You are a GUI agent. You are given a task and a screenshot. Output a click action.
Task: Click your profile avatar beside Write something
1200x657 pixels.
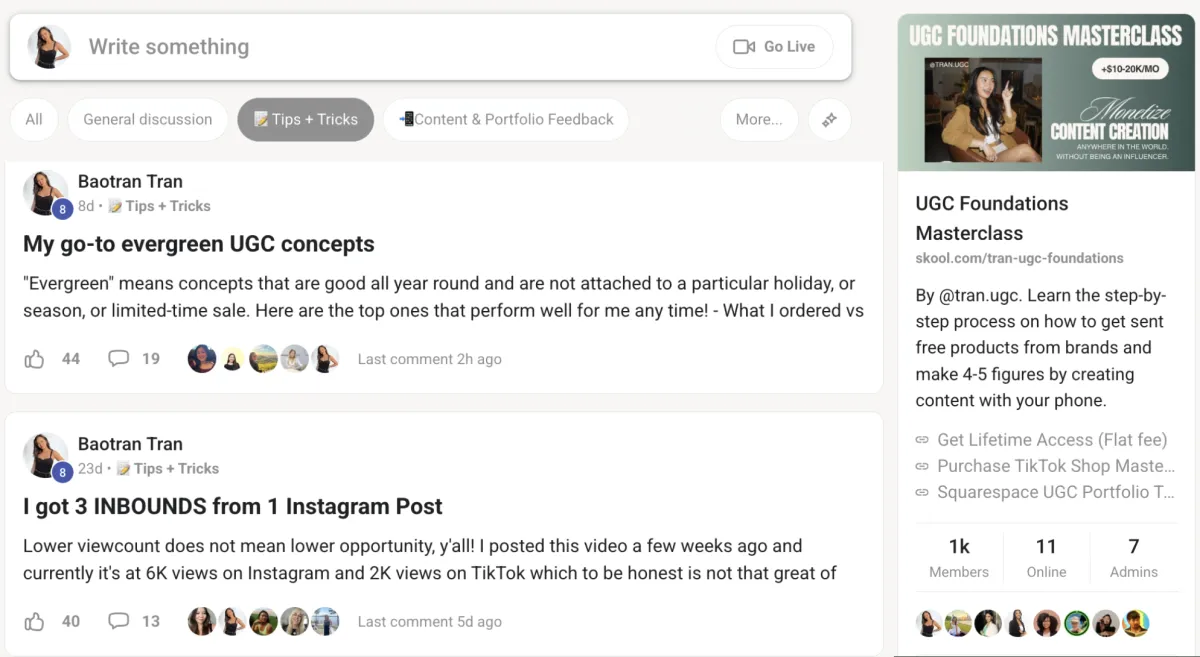click(48, 47)
